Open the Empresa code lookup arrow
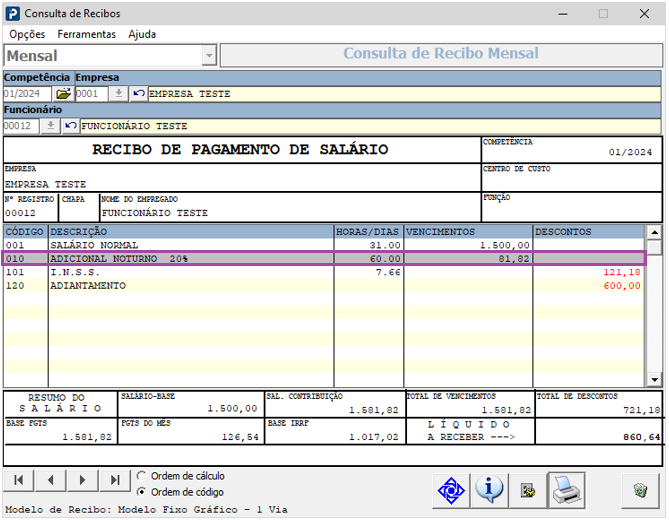Screen dimensions: 669x520 click(117, 94)
